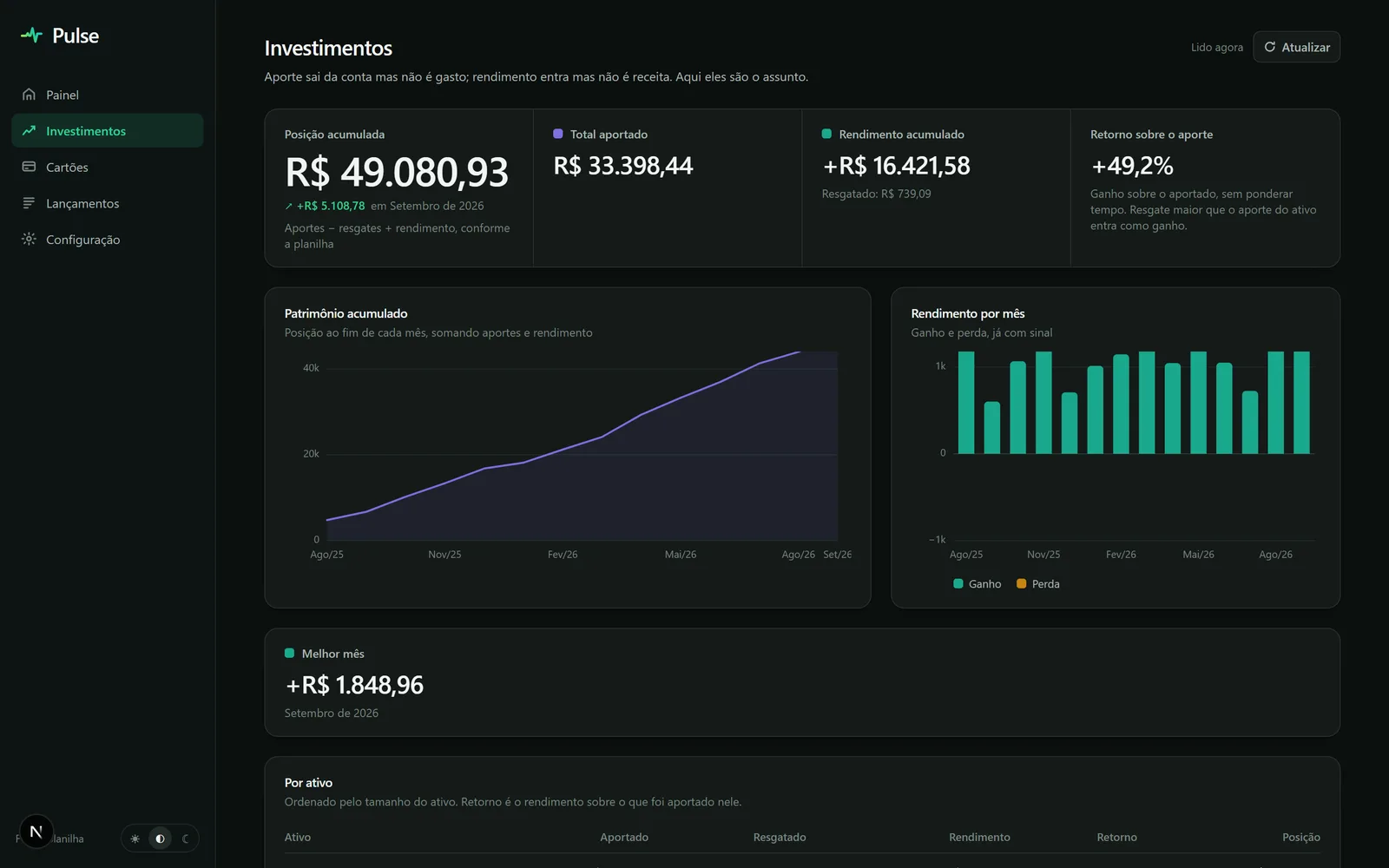Click the R$ 33.398,44 total value
Image resolution: width=1389 pixels, height=868 pixels.
[x=623, y=166]
